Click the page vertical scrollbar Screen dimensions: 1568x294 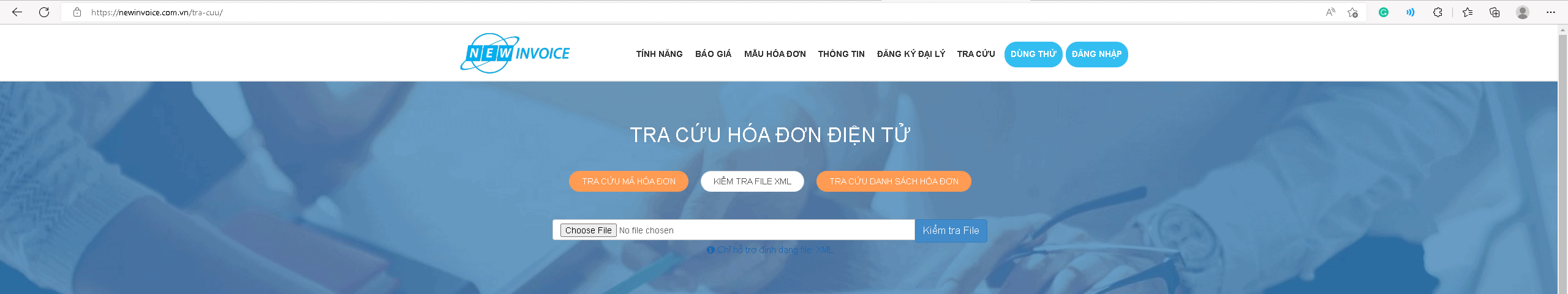1562,159
